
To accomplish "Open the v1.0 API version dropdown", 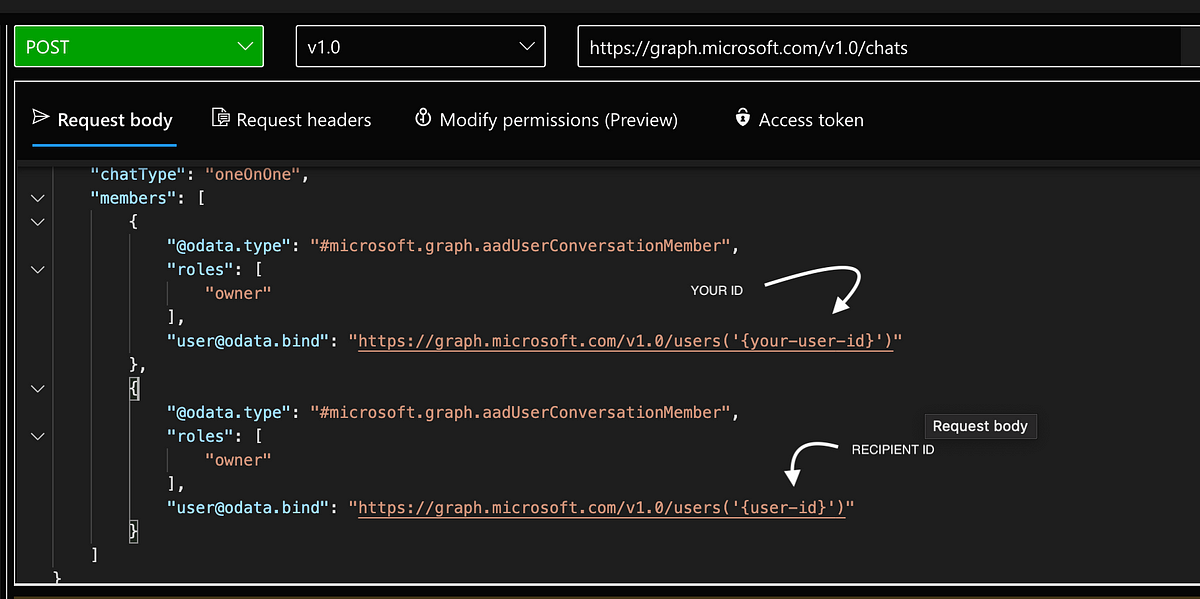I will point(420,46).
